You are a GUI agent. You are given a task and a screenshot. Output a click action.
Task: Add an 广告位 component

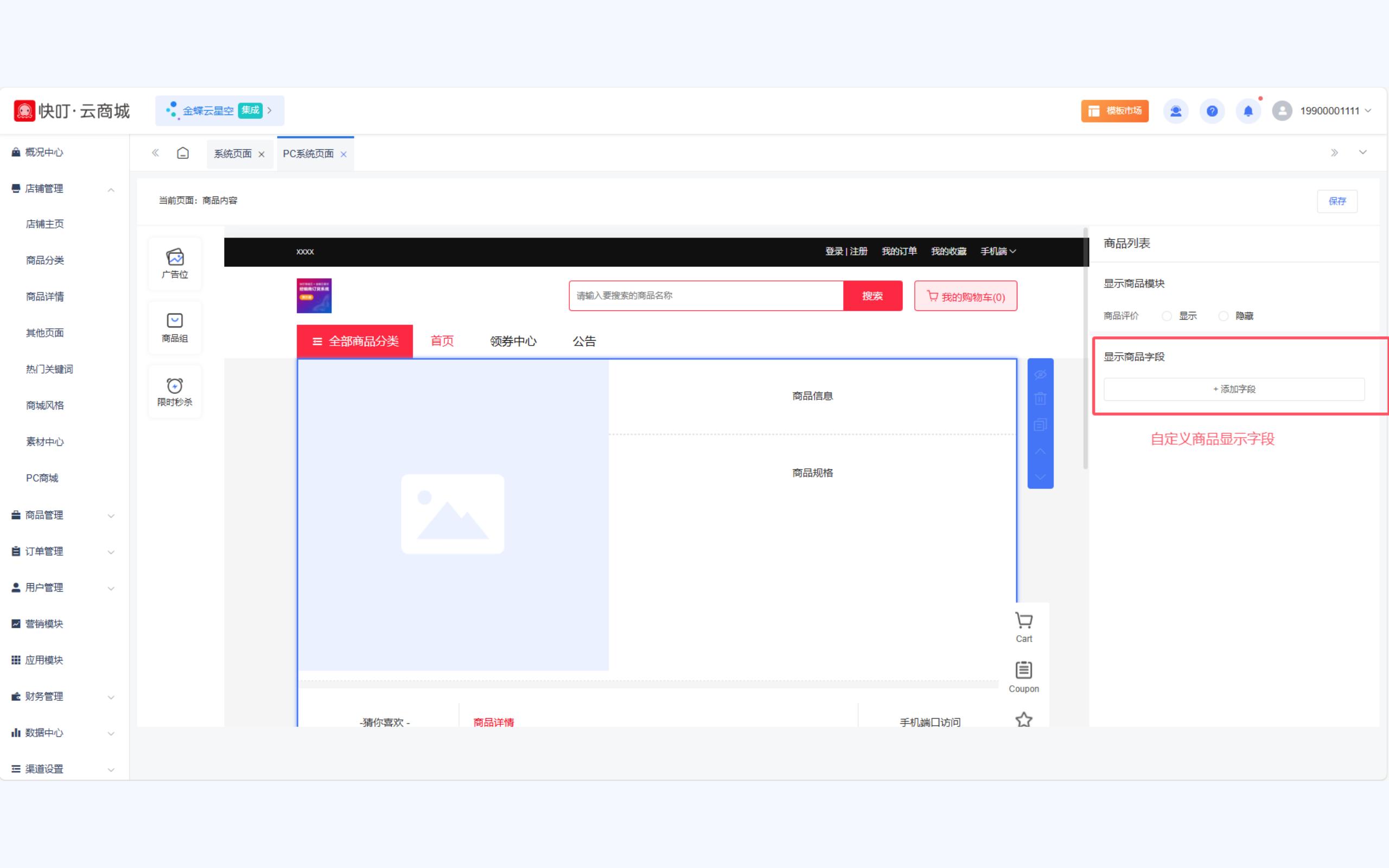coord(175,264)
